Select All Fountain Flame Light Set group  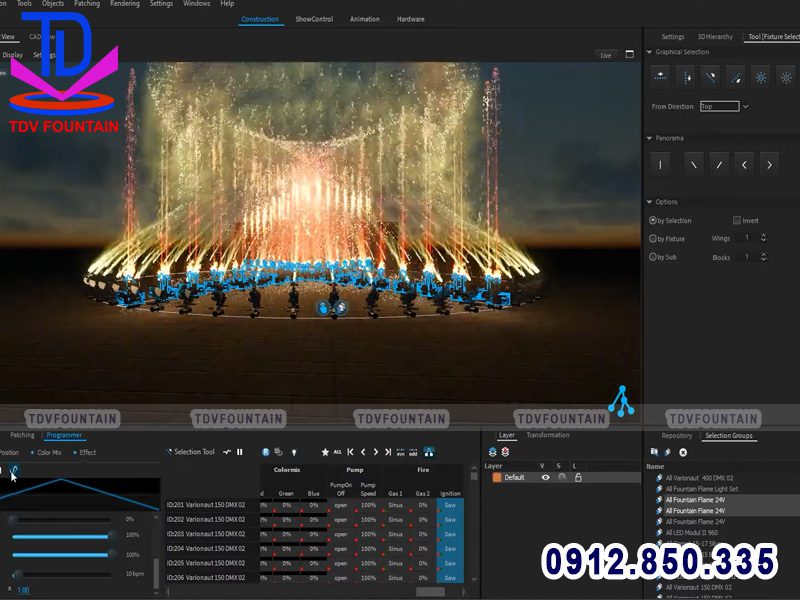coord(702,489)
